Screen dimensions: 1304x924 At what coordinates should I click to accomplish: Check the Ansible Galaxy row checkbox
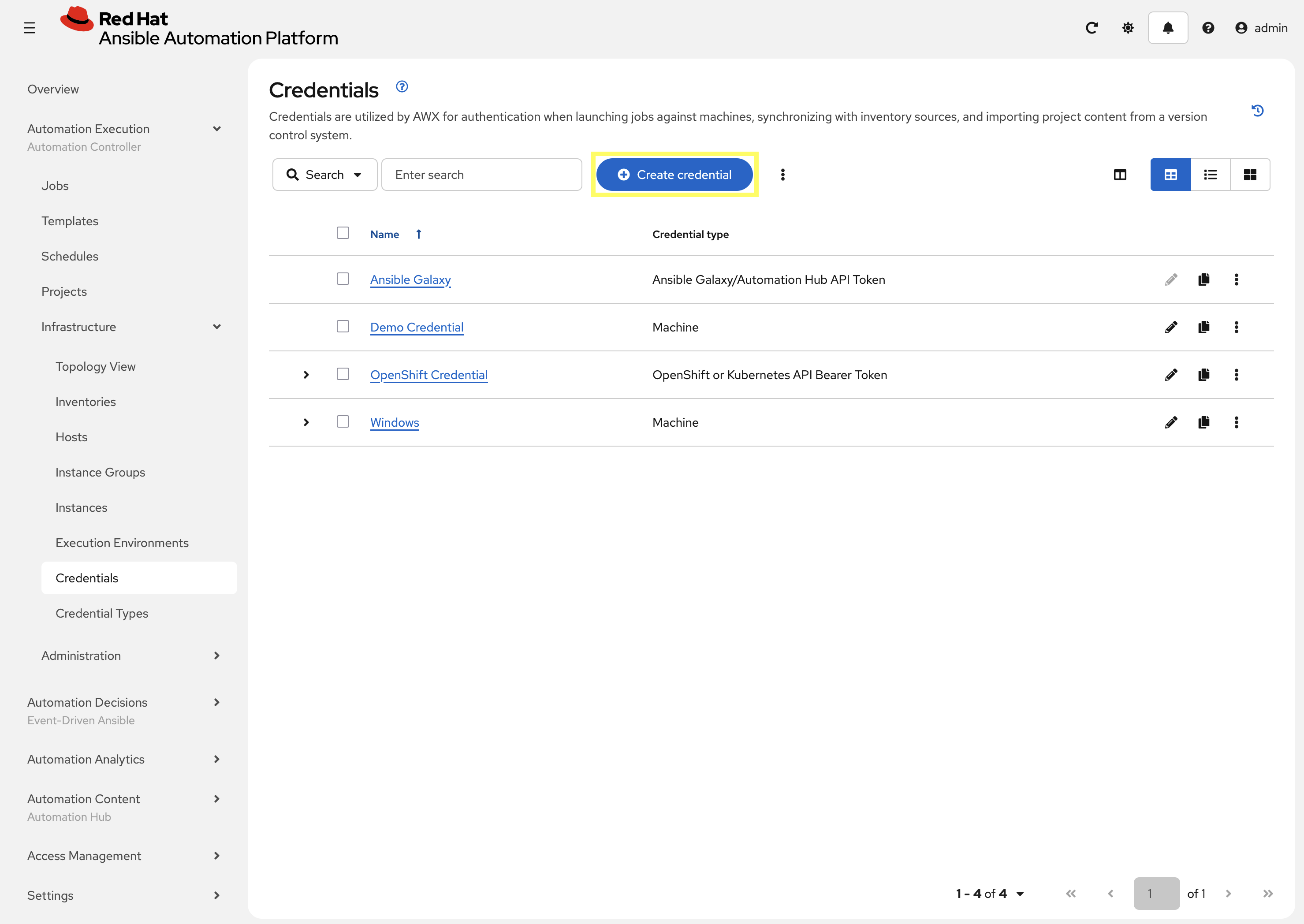[x=343, y=279]
